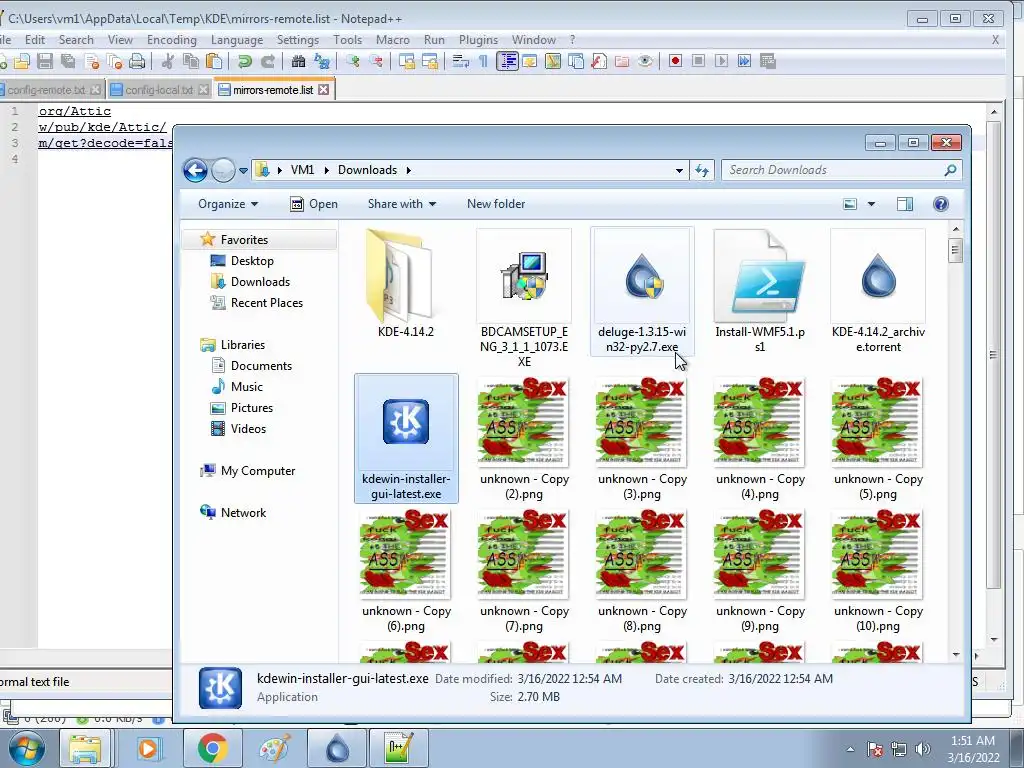Toggle file monitoring eye icon

point(645,61)
